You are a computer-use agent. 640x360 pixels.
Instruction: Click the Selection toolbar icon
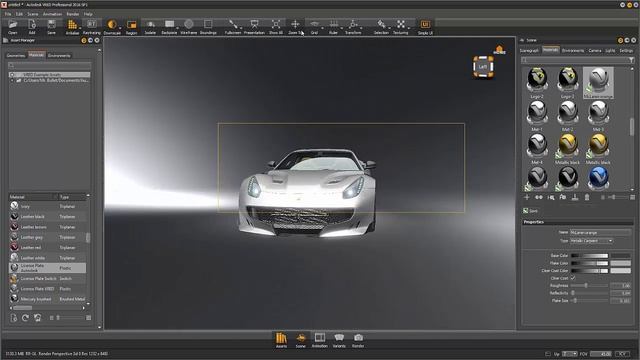(x=381, y=24)
